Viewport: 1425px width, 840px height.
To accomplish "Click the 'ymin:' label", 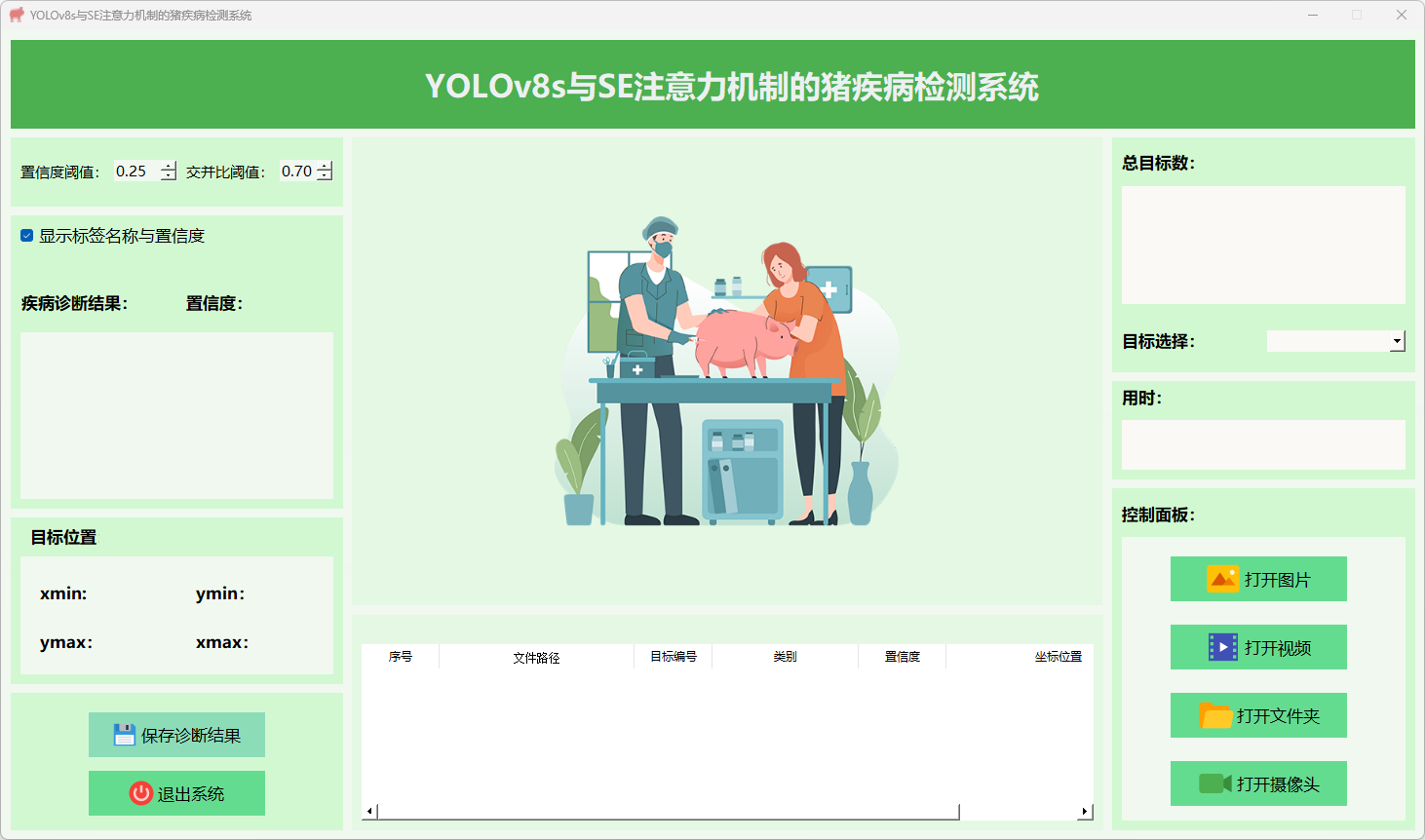I will 220,593.
